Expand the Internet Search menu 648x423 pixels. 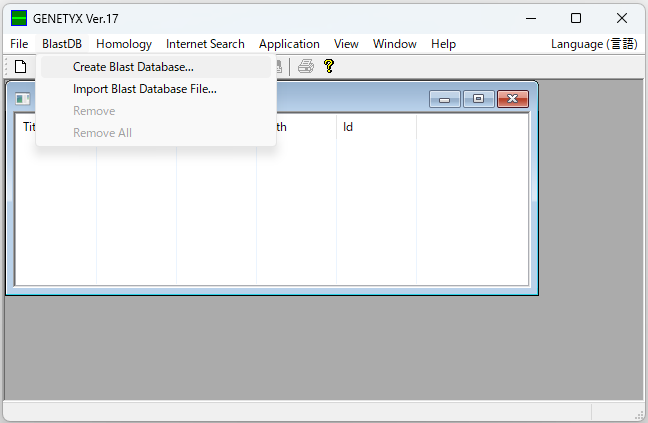click(205, 44)
